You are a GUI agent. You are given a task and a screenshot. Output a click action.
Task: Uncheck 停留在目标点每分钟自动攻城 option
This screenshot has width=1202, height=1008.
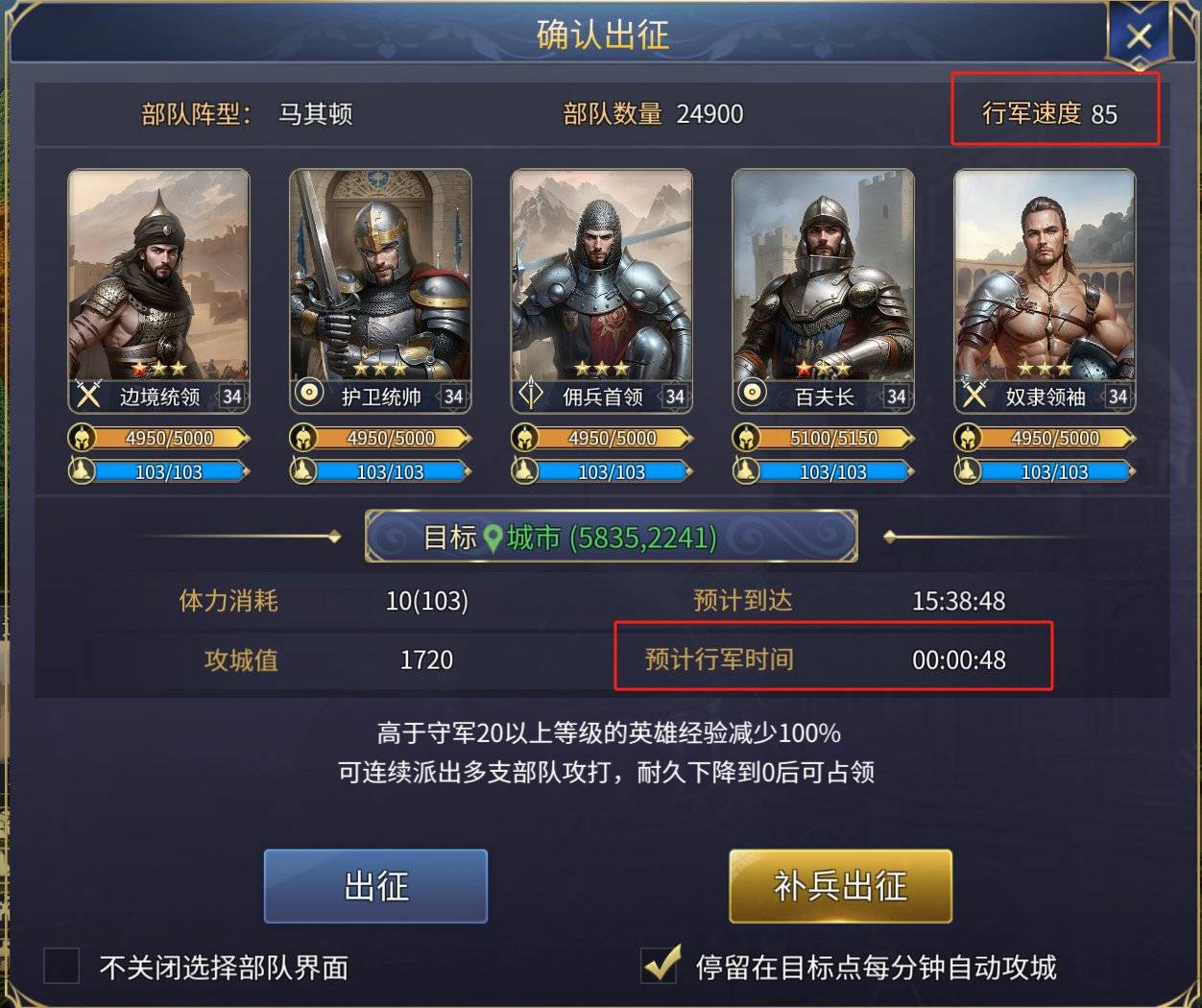(x=661, y=966)
